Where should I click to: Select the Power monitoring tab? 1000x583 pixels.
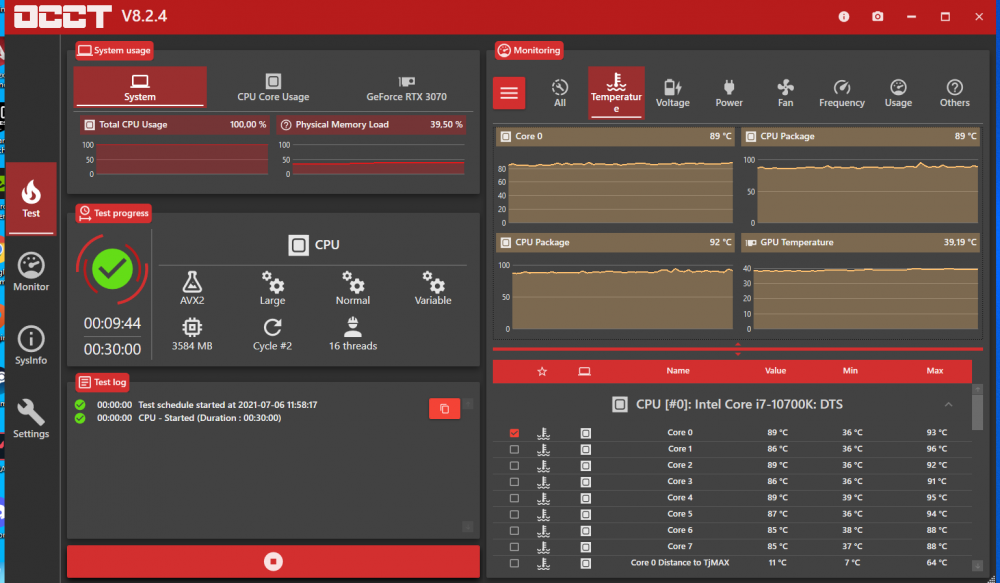point(729,93)
